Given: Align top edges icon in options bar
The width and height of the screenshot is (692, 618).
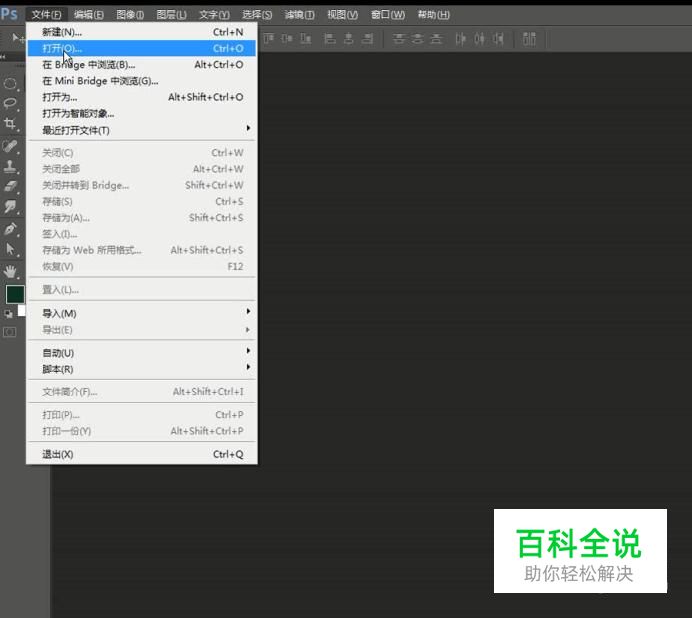Looking at the screenshot, I should [x=268, y=38].
